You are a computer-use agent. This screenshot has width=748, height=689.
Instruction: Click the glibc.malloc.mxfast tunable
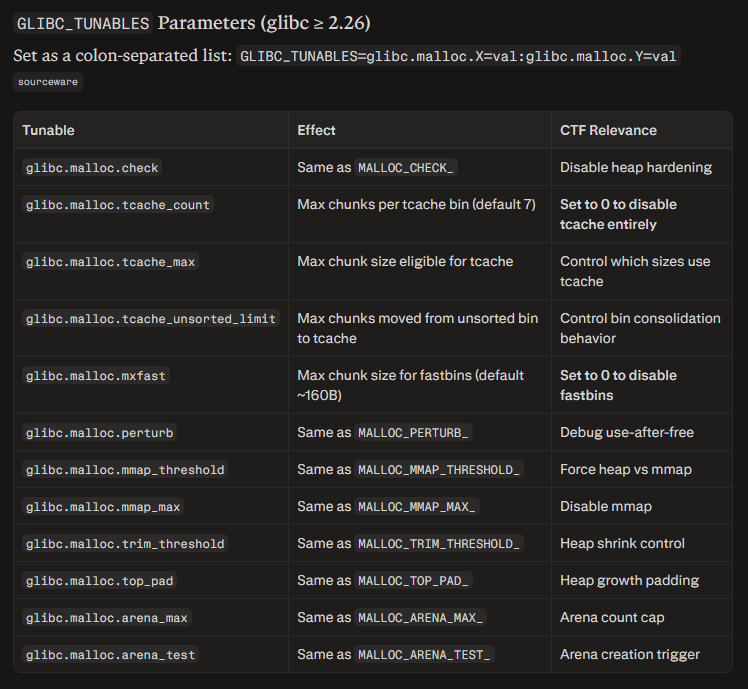(x=96, y=376)
